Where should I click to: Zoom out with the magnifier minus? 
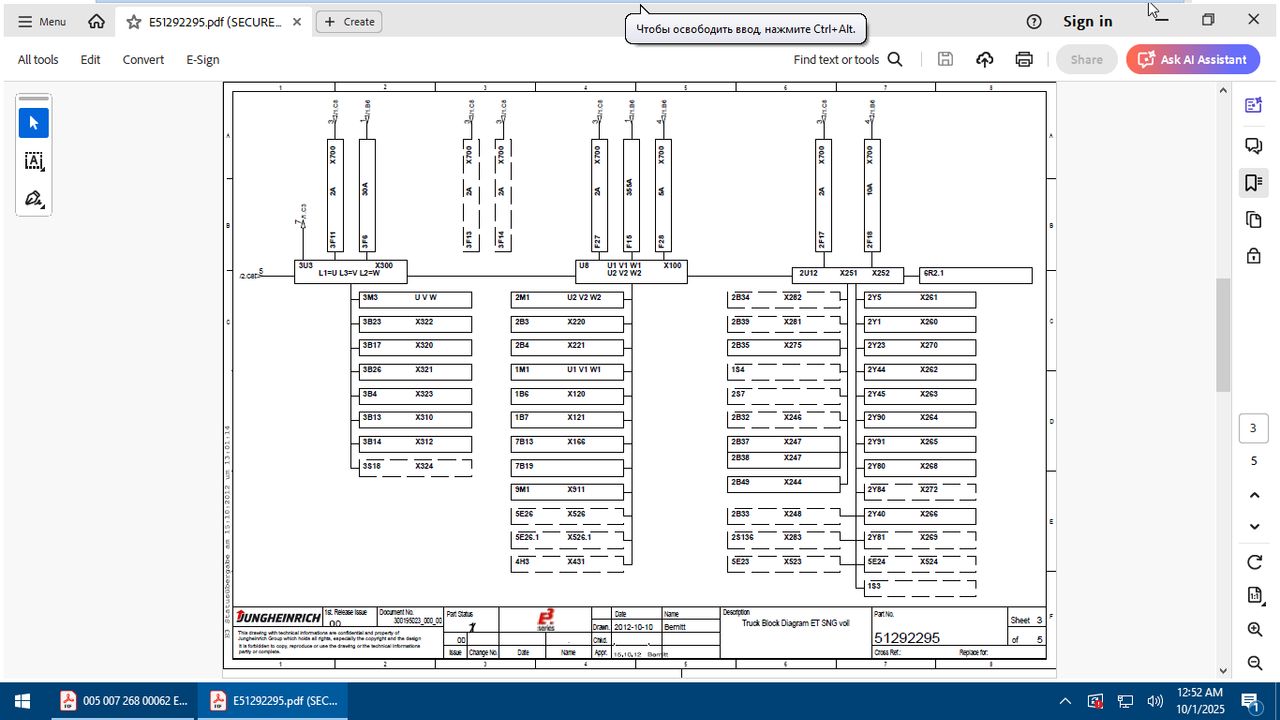coord(1254,663)
